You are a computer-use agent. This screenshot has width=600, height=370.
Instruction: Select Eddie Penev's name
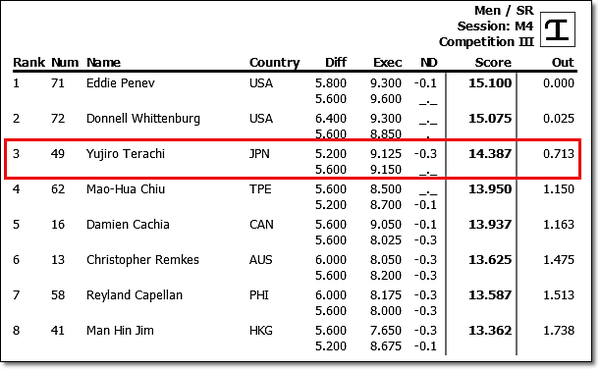tap(121, 83)
